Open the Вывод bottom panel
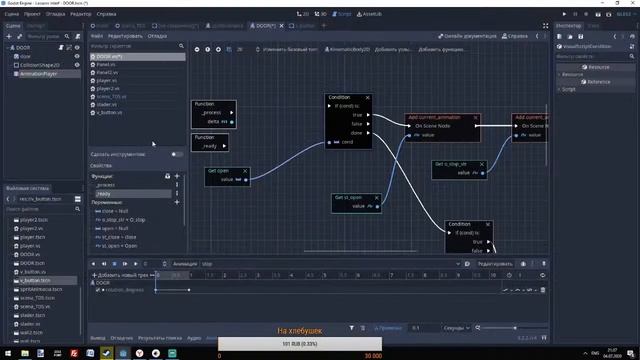The image size is (640, 360). coord(98,338)
